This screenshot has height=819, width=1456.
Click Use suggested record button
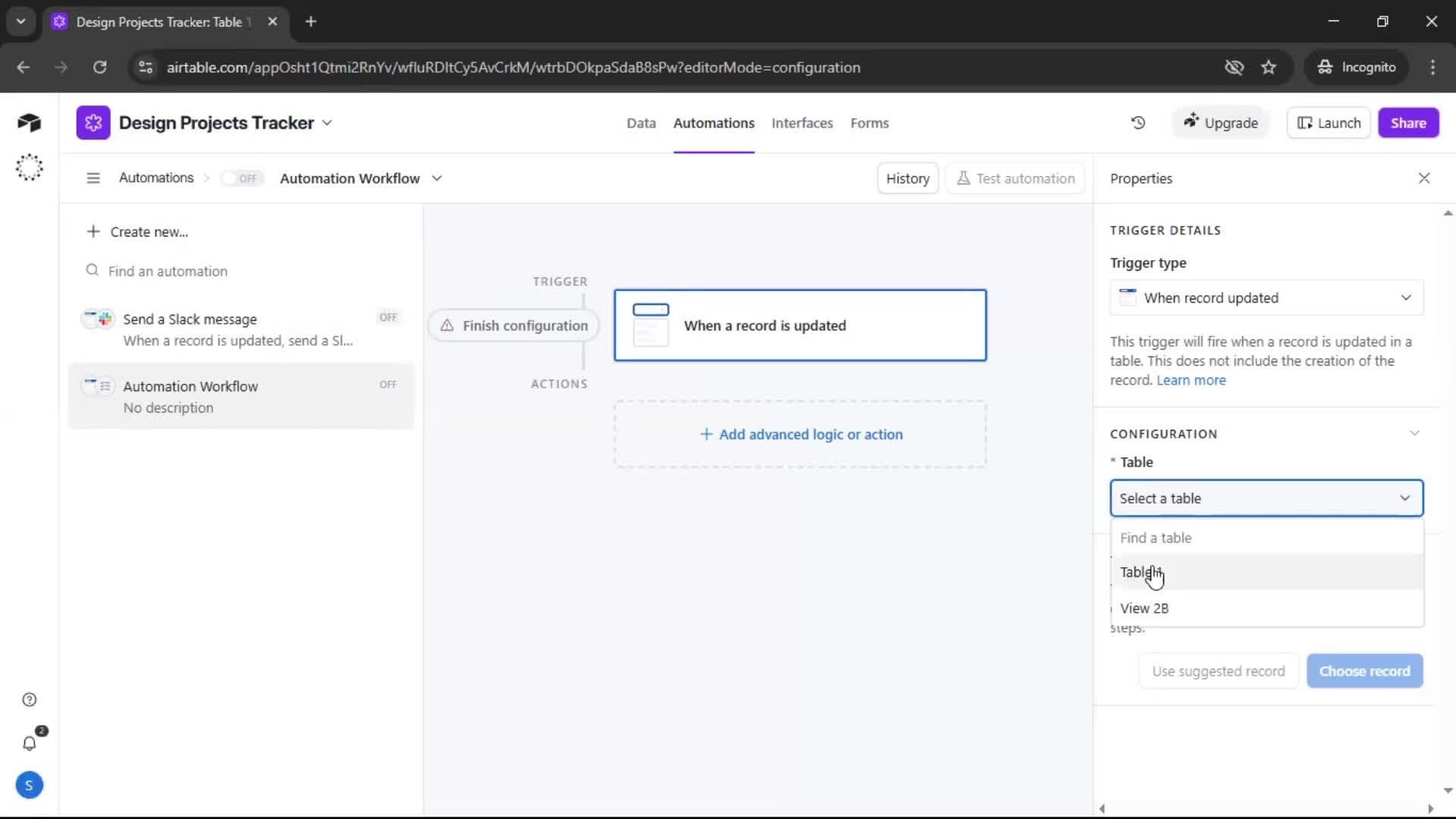[x=1218, y=671]
